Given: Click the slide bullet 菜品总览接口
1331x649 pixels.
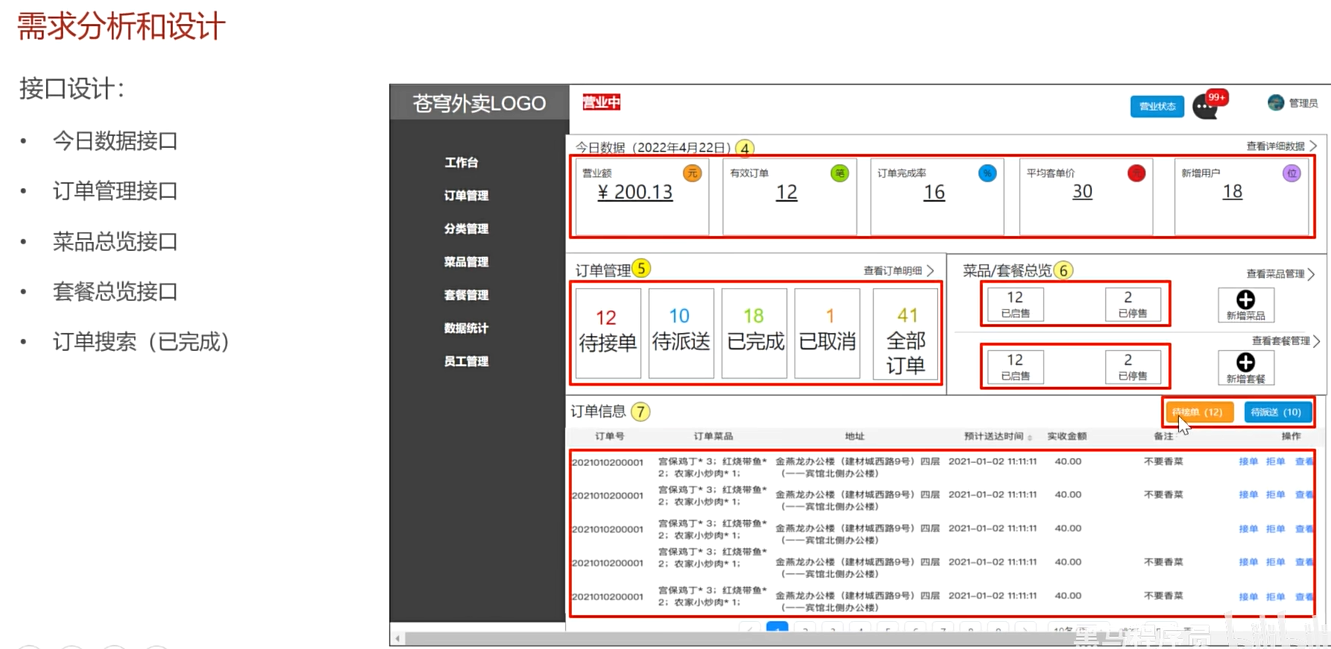Looking at the screenshot, I should coord(115,241).
